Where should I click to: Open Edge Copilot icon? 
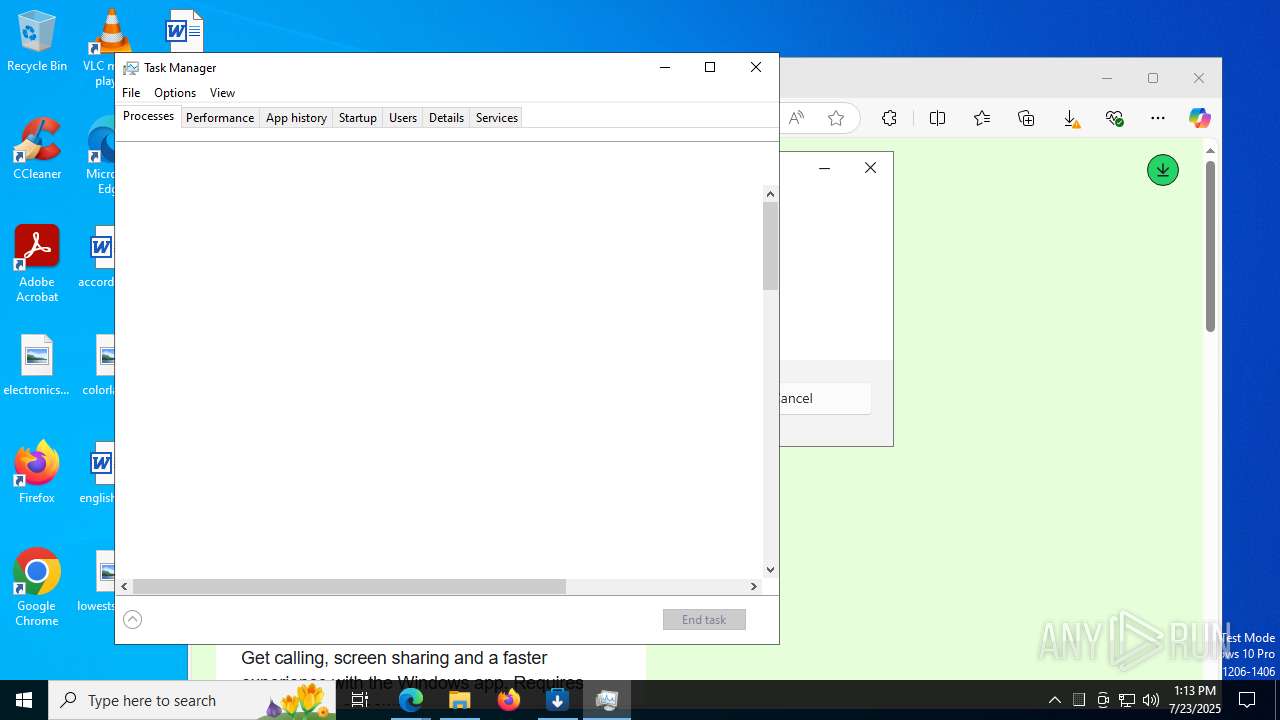(1199, 118)
